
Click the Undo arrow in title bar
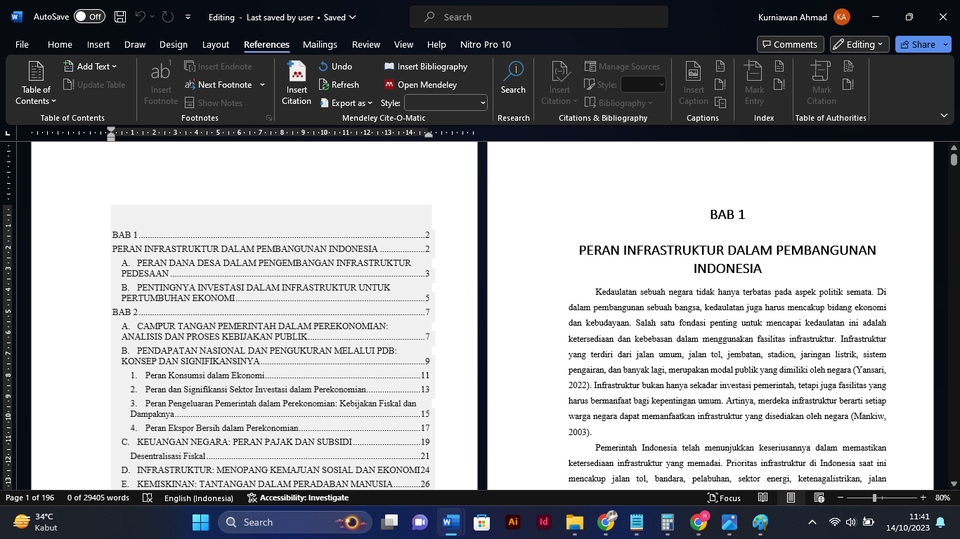click(x=140, y=17)
